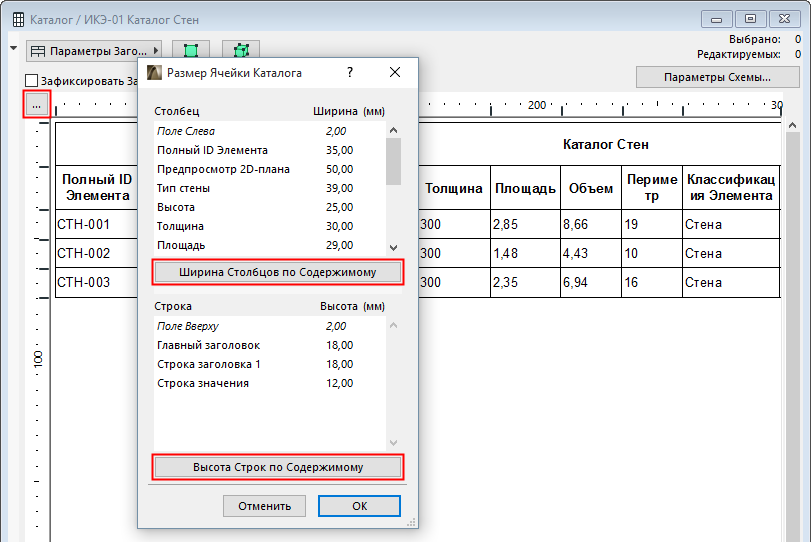811x542 pixels.
Task: Click the Полный ID Элемента table header
Action: 97,188
